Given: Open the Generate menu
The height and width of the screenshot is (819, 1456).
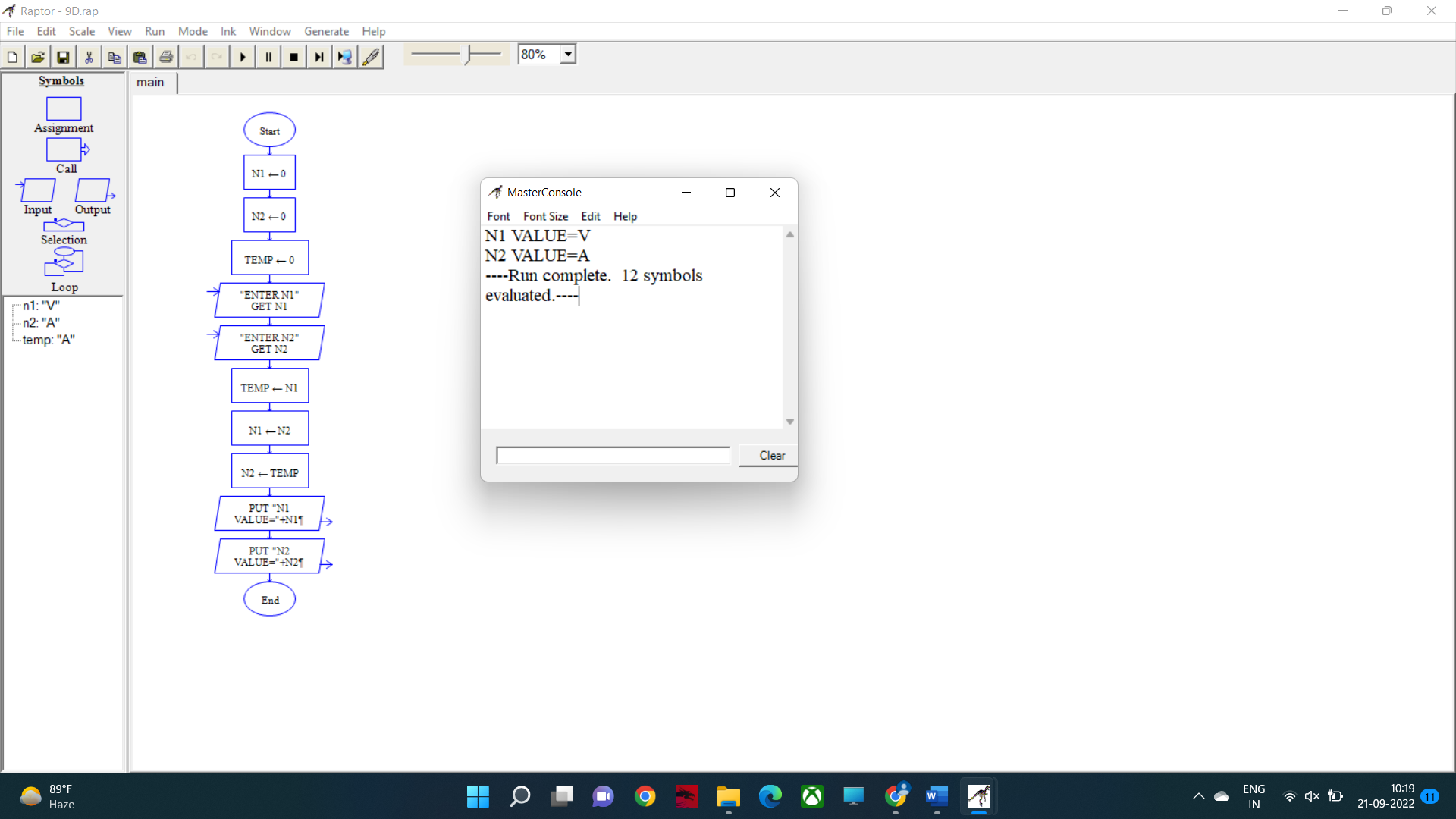Looking at the screenshot, I should tap(326, 31).
